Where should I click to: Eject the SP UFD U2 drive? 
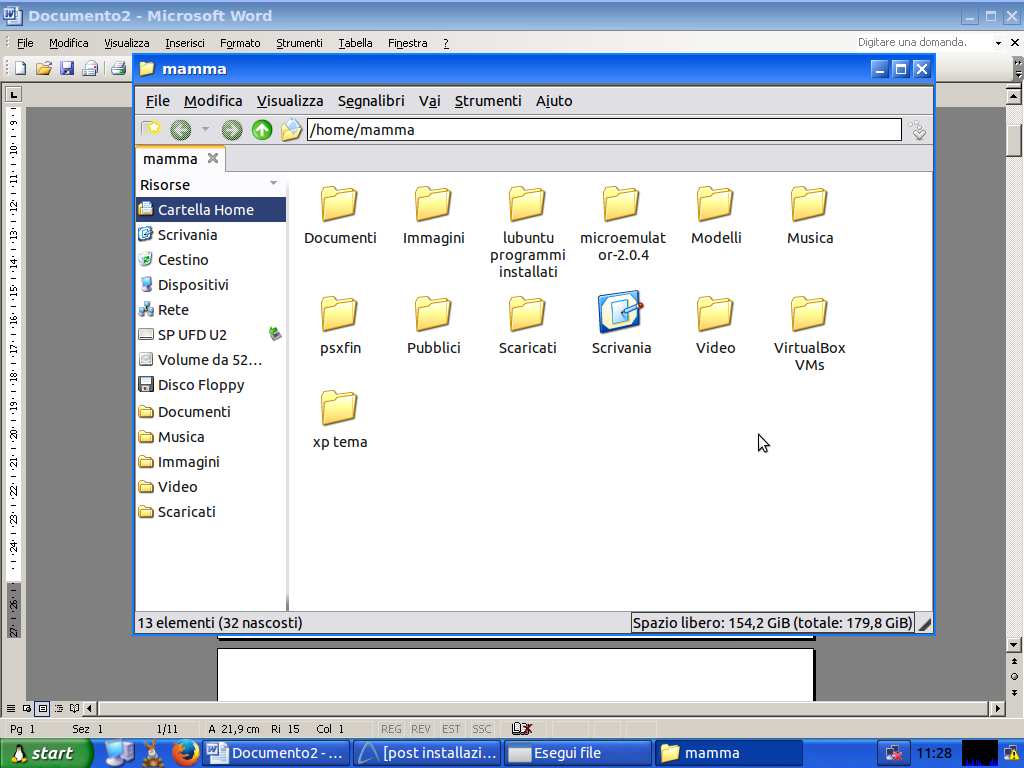coord(275,334)
